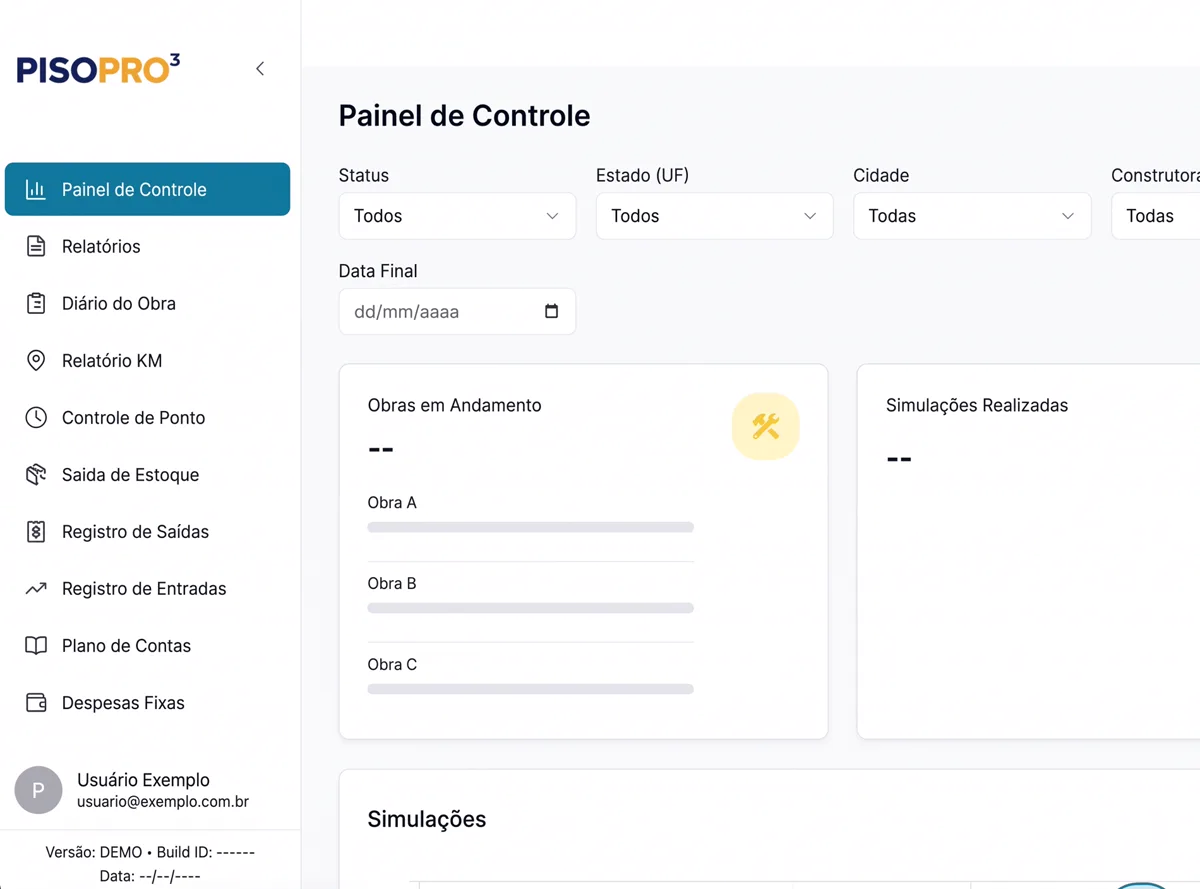
Task: Click the user avatar with letter P
Action: click(x=38, y=790)
